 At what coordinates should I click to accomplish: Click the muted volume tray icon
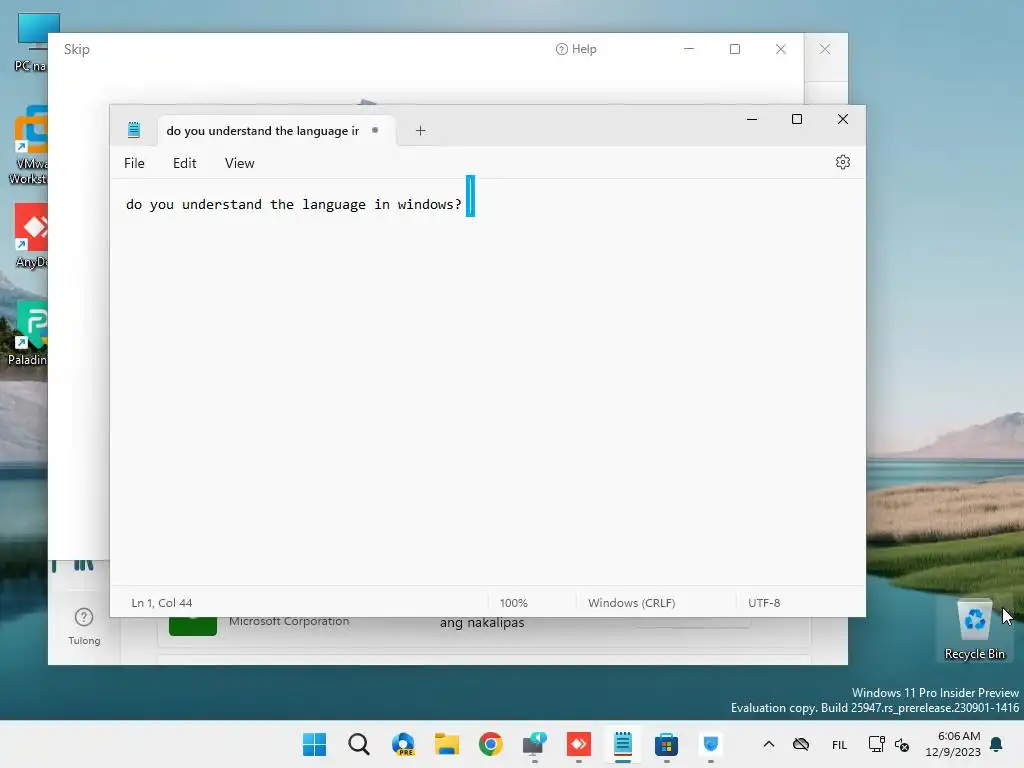[902, 744]
